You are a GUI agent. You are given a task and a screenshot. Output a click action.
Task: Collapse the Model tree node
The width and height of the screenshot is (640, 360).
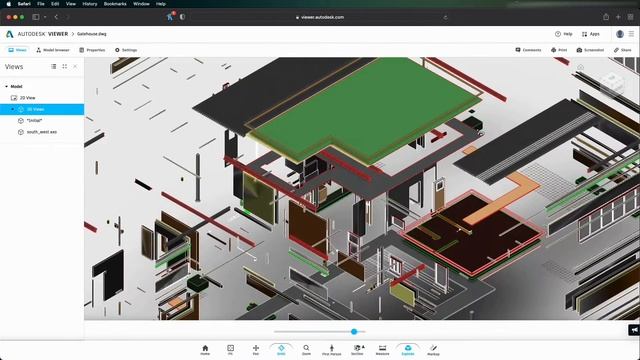coord(6,87)
